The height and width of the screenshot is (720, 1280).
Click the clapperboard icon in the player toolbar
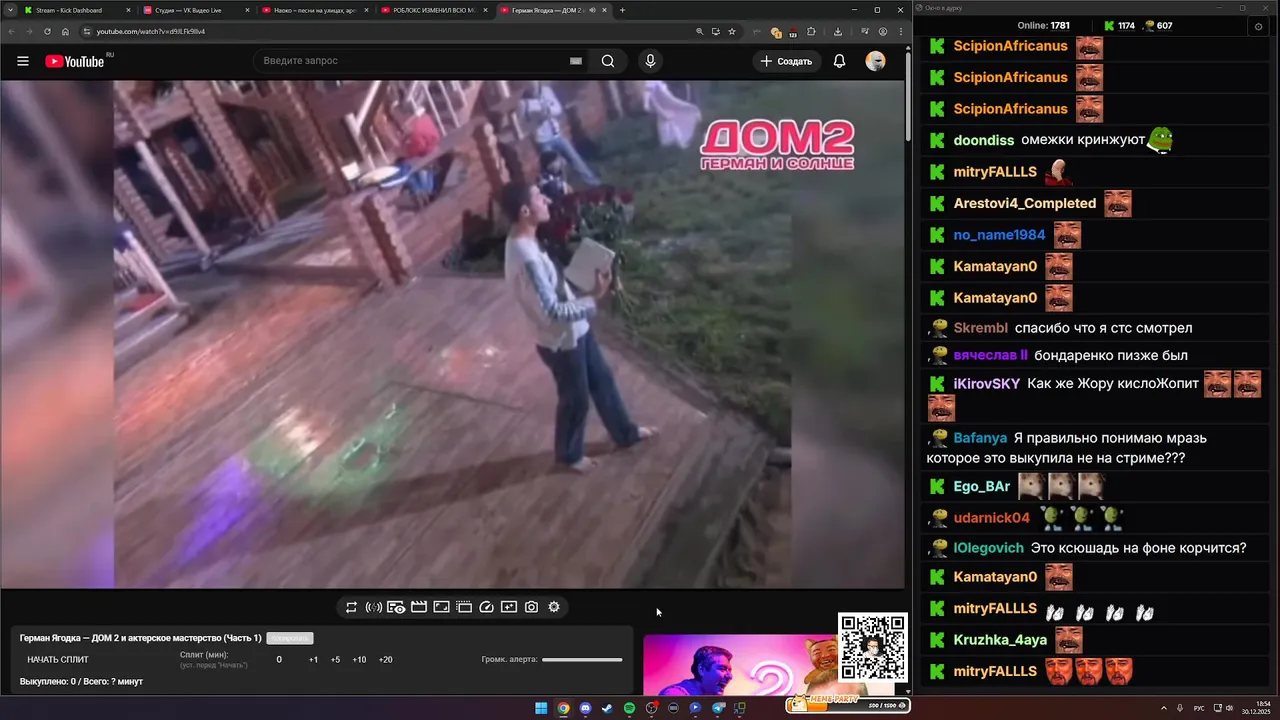419,607
